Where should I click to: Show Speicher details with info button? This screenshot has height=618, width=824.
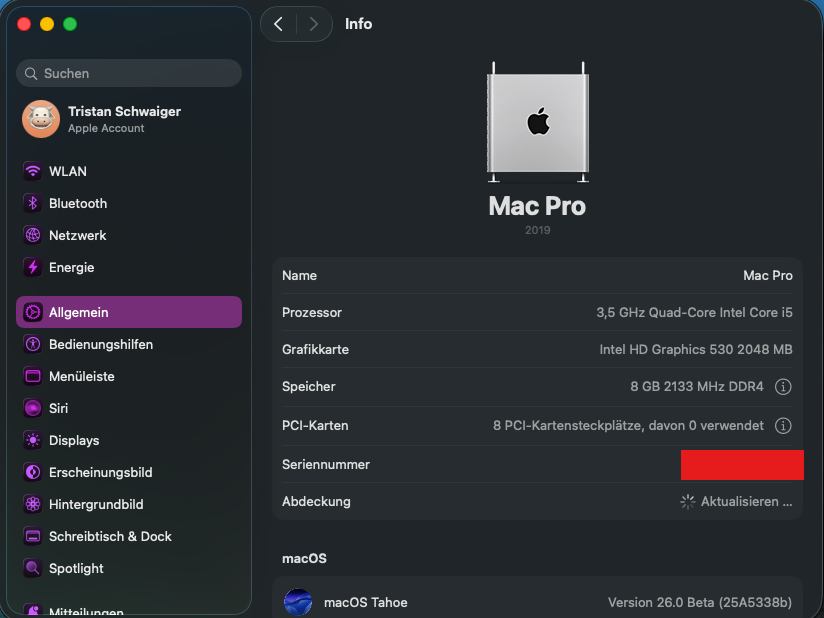point(783,387)
